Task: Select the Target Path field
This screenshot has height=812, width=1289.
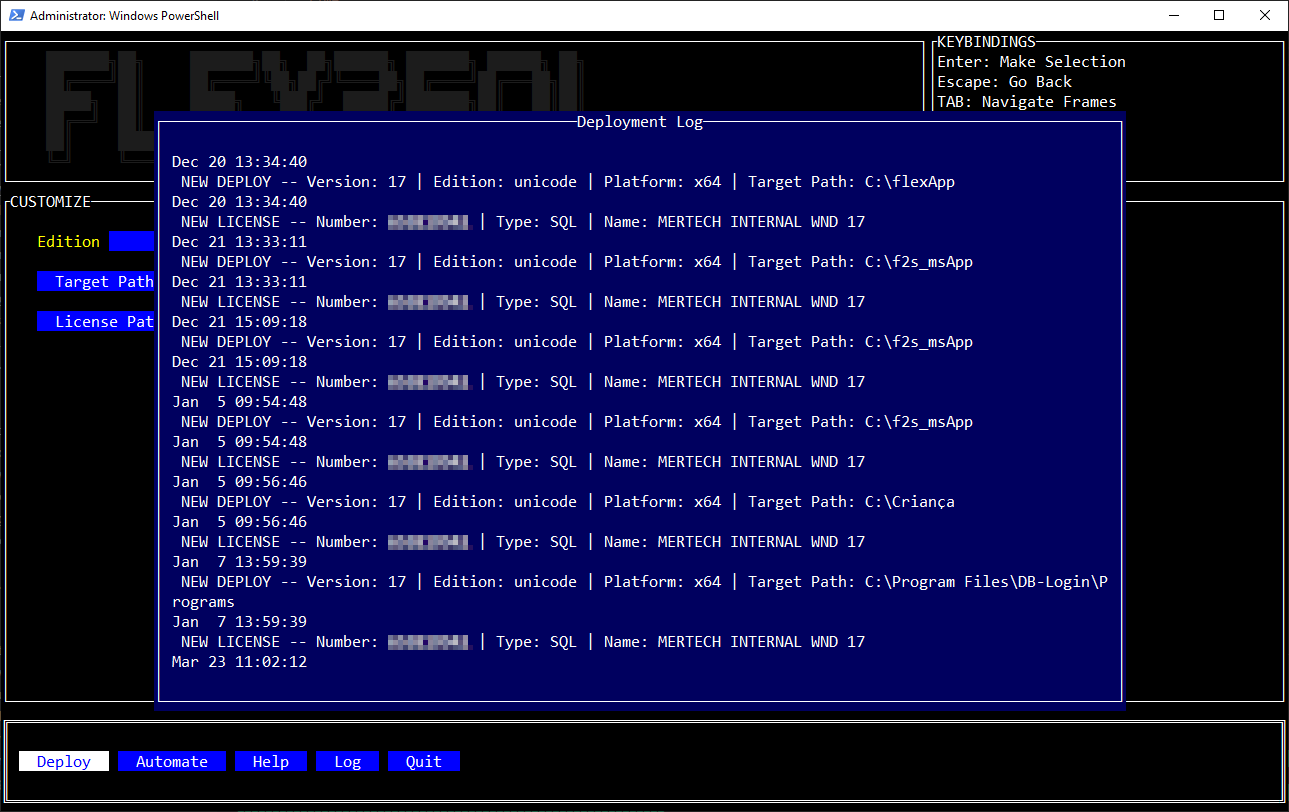Action: point(96,282)
